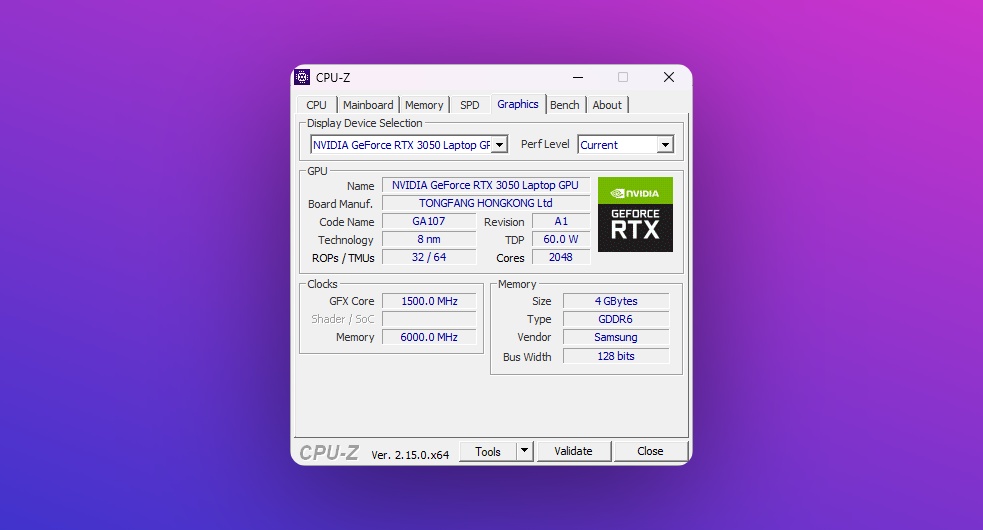Open the Mainboard tab

click(x=368, y=105)
